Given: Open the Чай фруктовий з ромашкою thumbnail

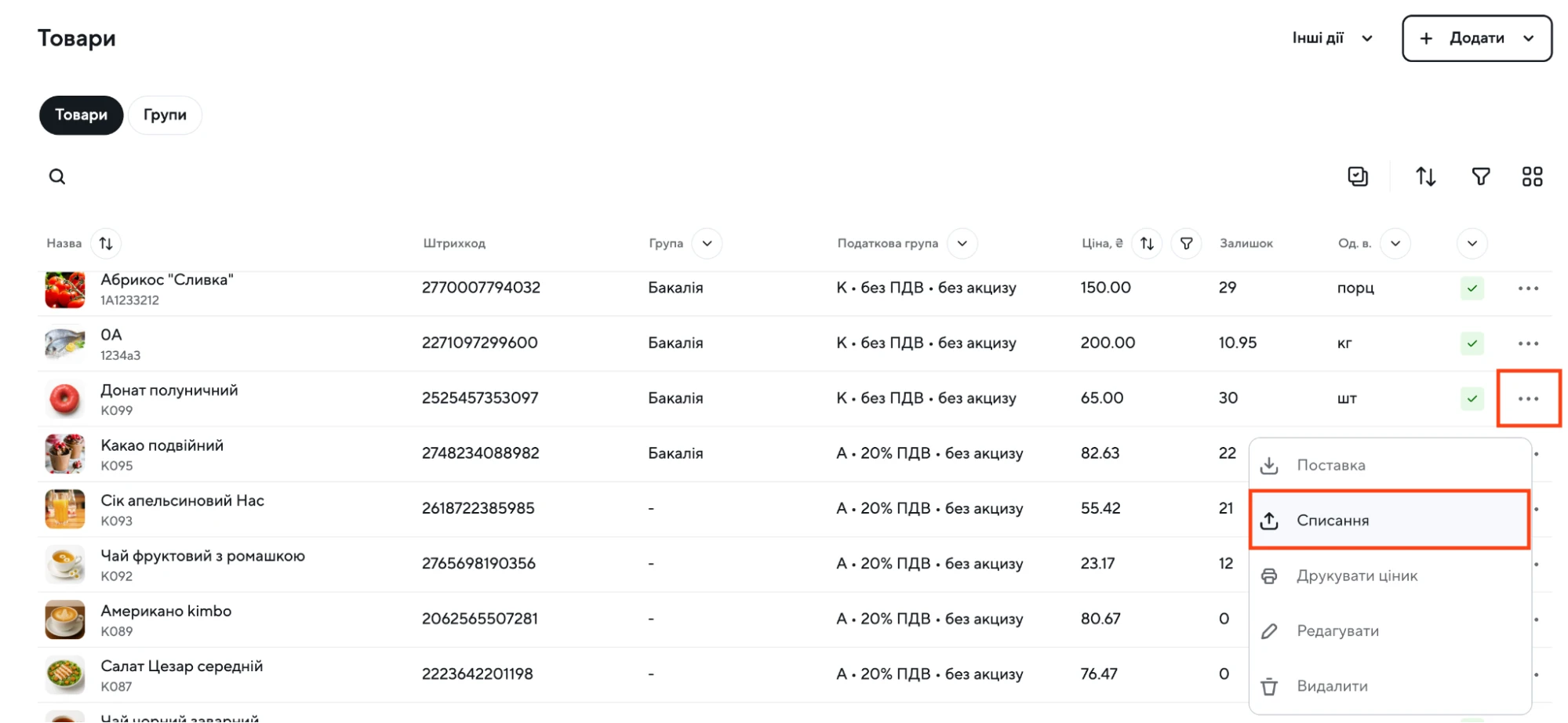Looking at the screenshot, I should pyautogui.click(x=65, y=565).
